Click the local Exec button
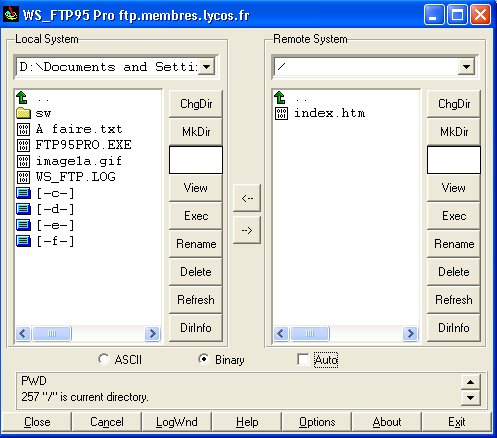Screen dimensions: 497x438 (x=196, y=216)
